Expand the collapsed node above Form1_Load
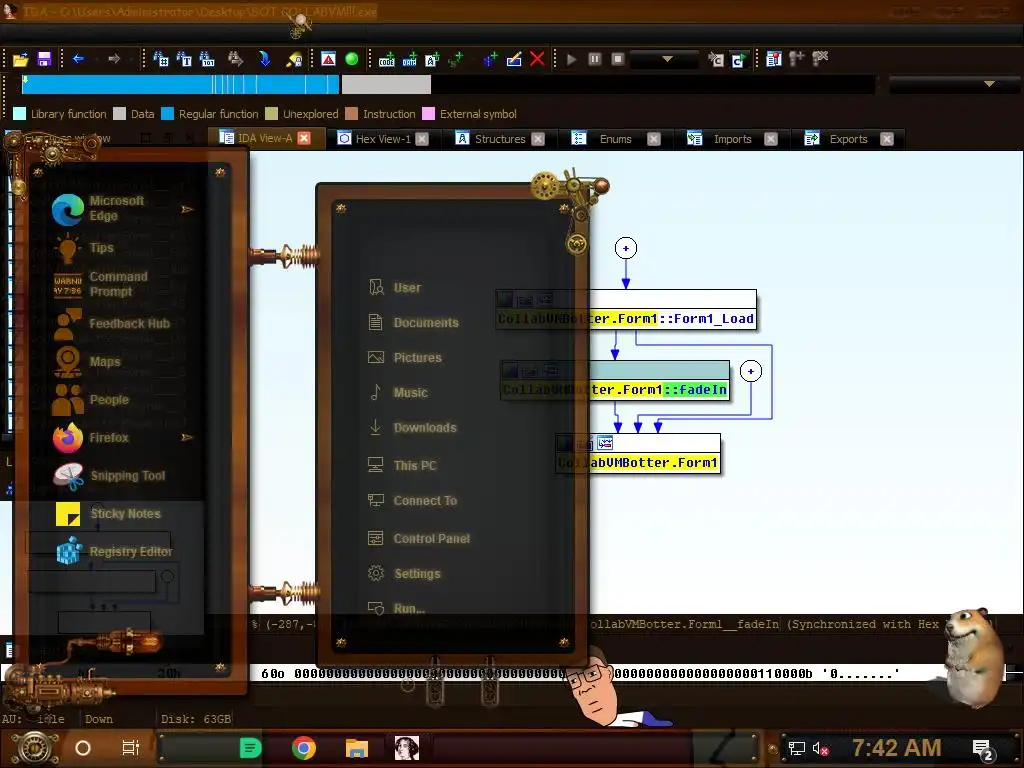The image size is (1024, 768). pos(626,248)
